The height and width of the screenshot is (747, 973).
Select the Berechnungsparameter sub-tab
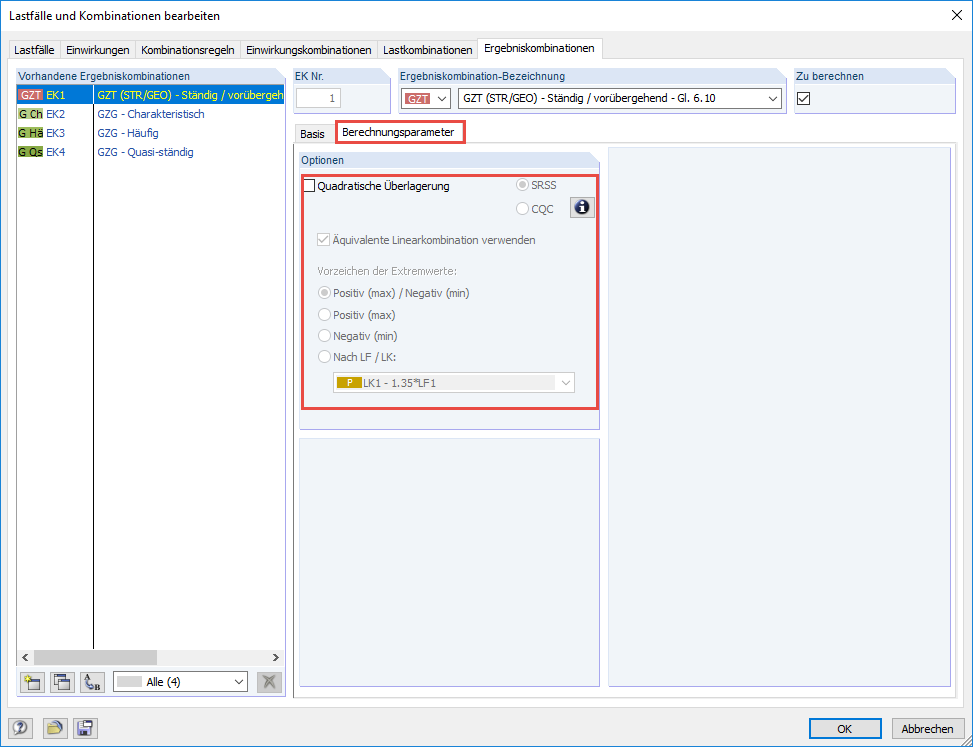398,133
